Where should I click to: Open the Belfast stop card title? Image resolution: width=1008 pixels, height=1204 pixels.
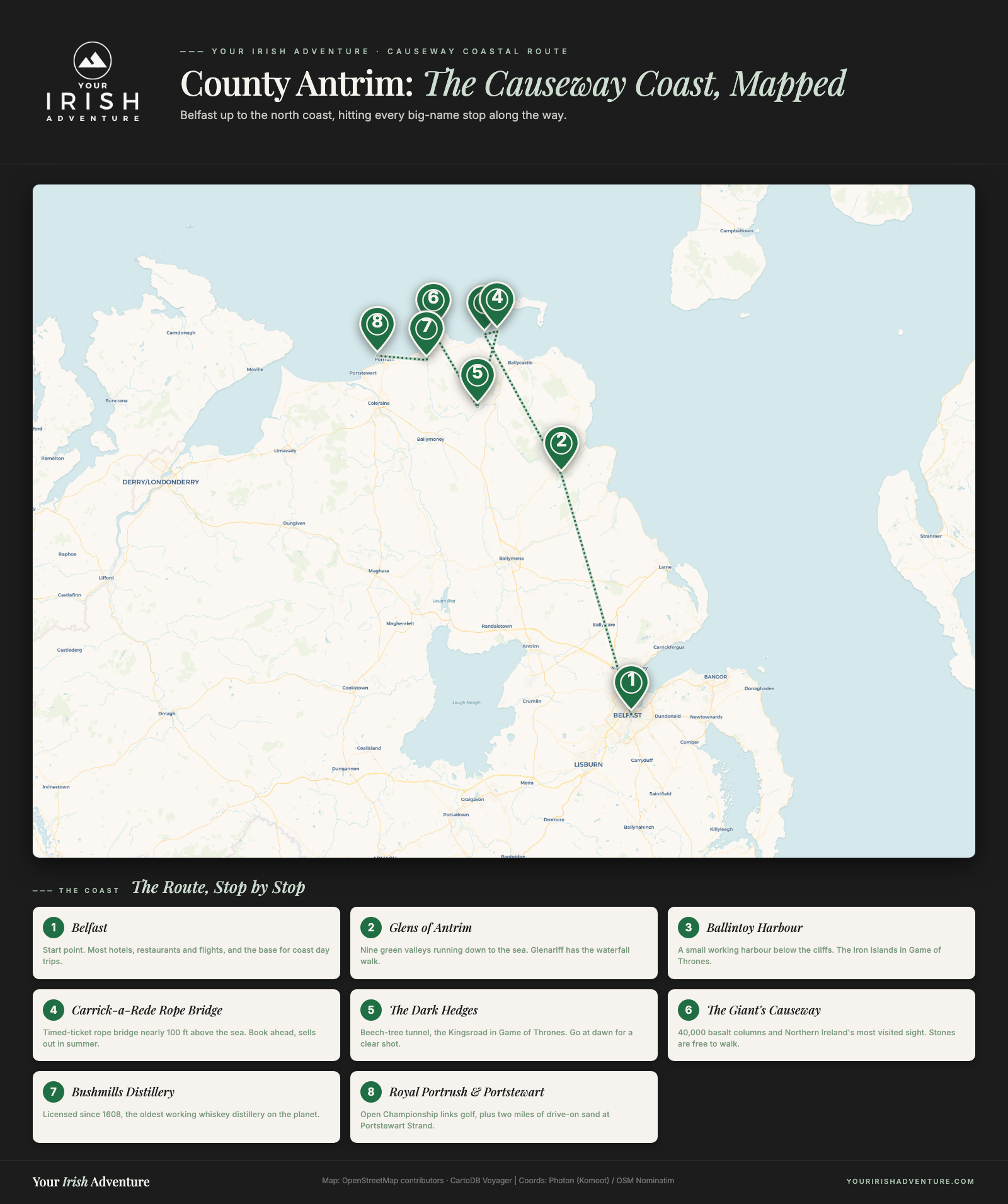pos(89,928)
